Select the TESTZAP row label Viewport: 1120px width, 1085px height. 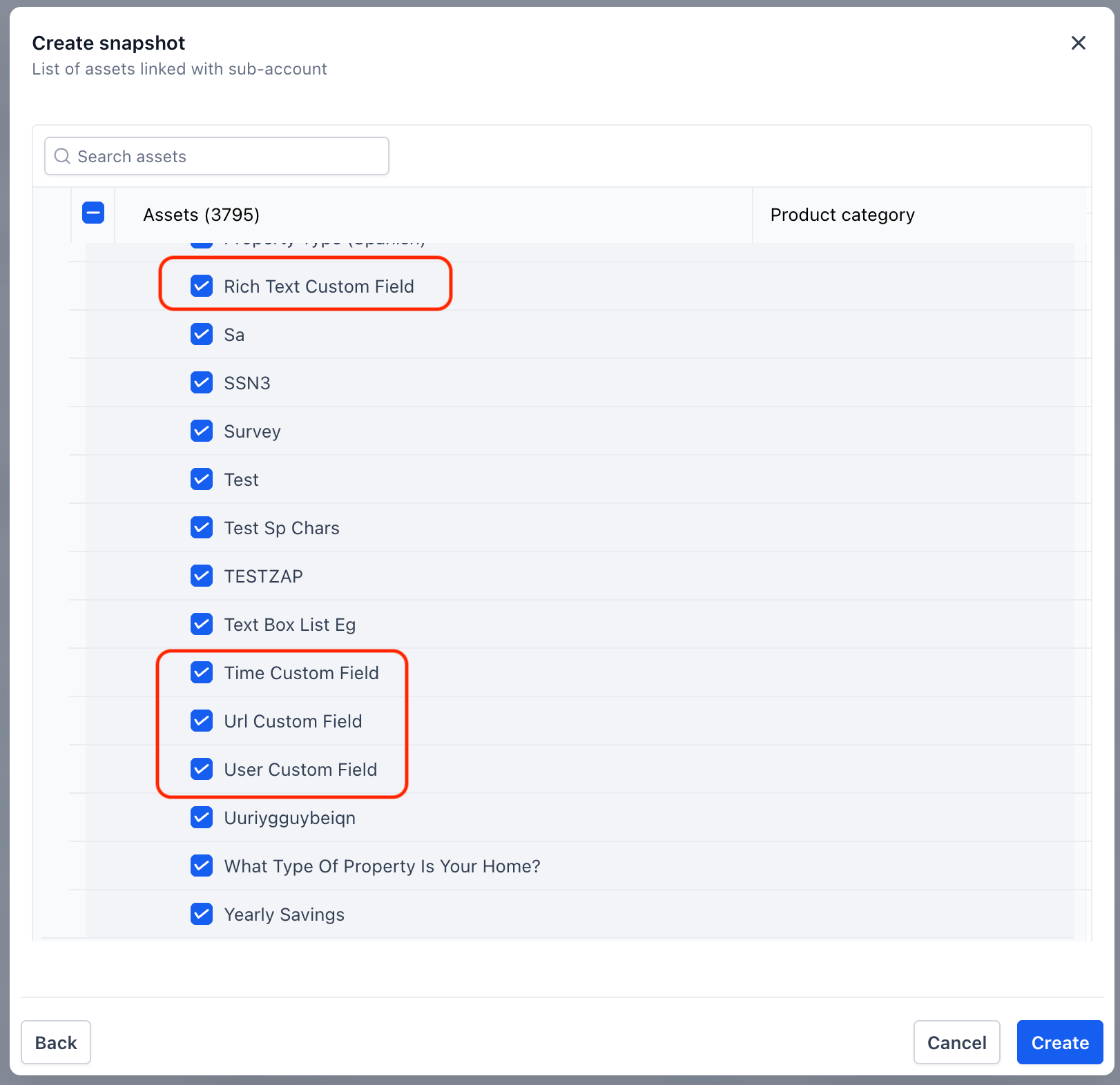[x=264, y=576]
